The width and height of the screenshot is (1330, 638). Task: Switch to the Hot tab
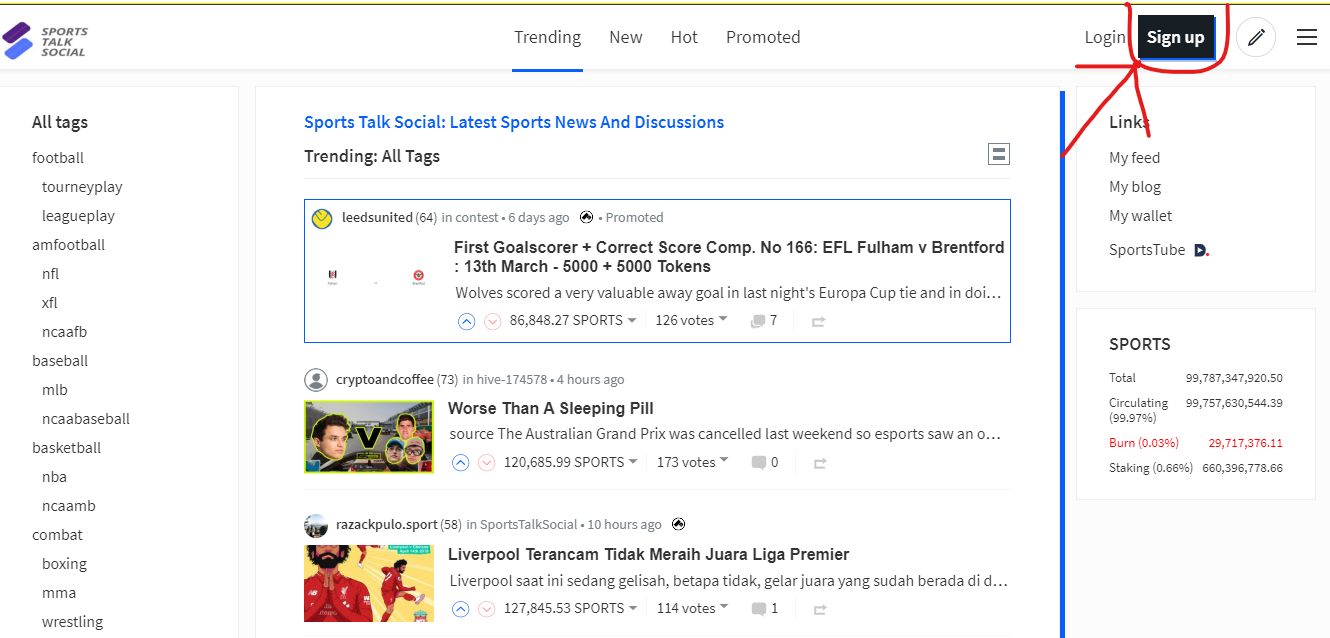coord(684,37)
